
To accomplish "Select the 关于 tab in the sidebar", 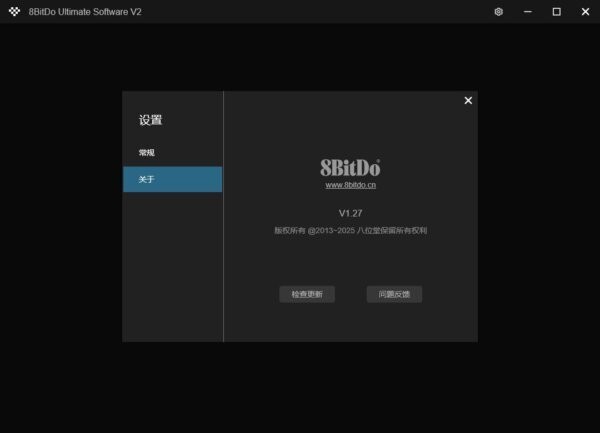I will click(x=173, y=179).
